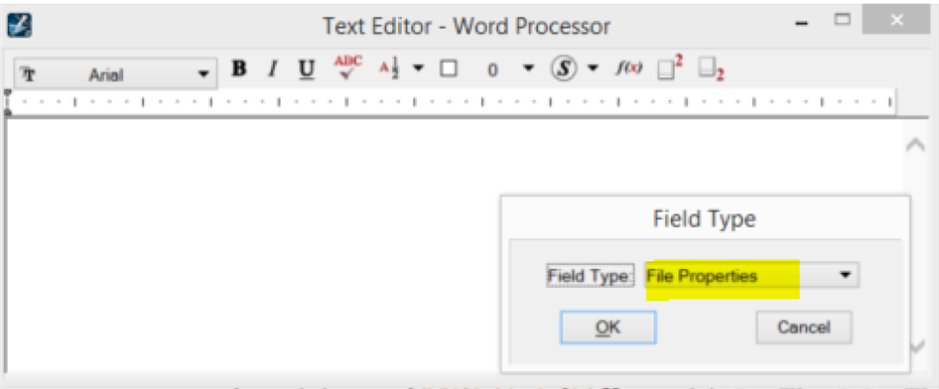
Task: Toggle Italic formatting
Action: [273, 70]
